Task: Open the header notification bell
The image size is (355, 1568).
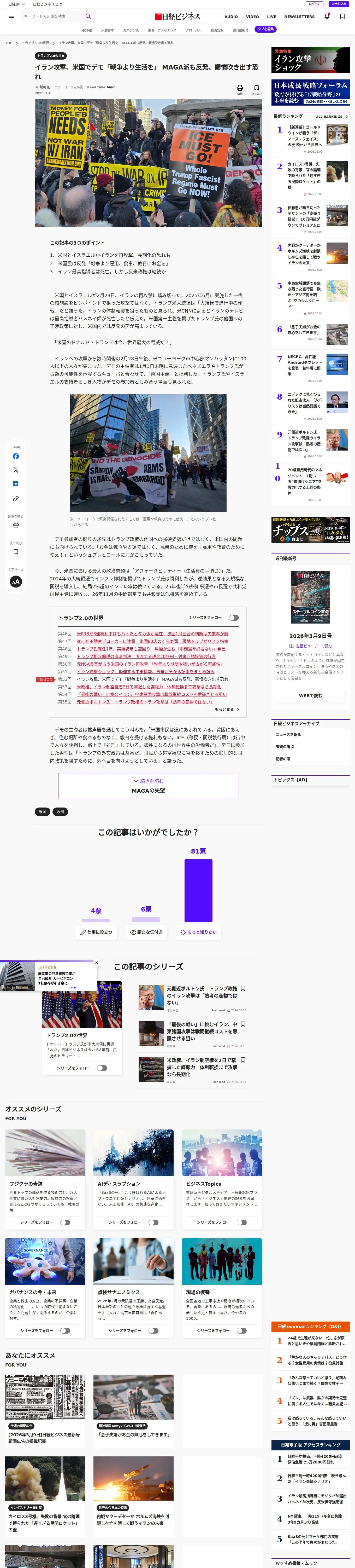Action: [x=327, y=16]
